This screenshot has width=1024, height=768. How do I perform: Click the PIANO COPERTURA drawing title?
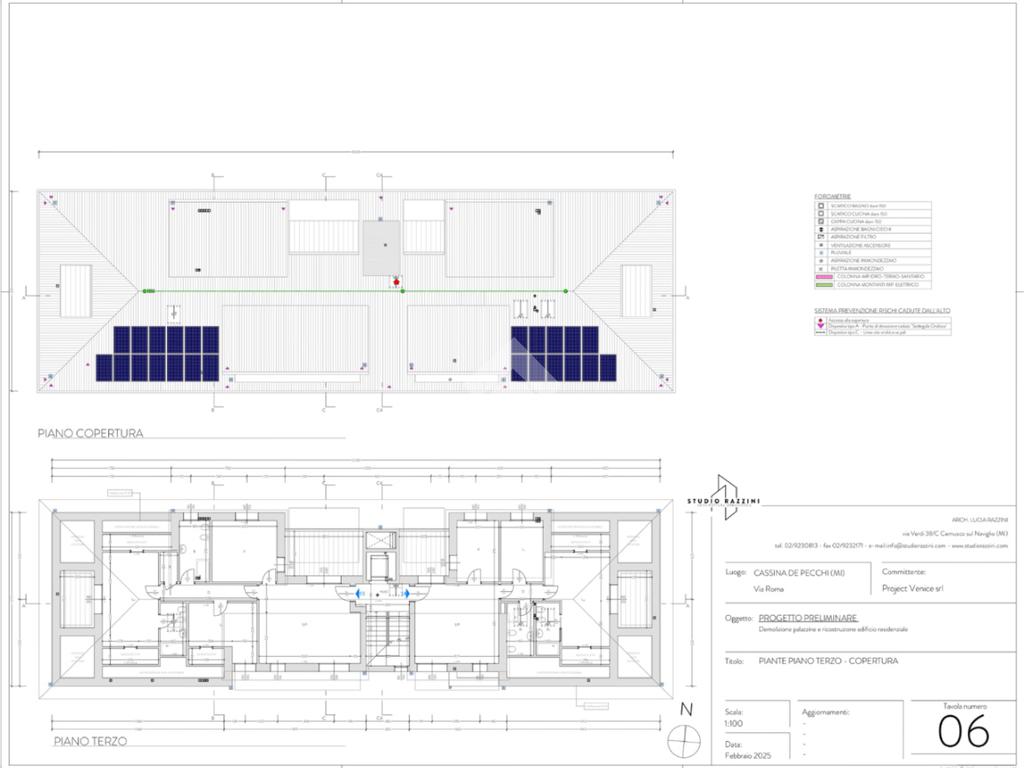pyautogui.click(x=91, y=434)
